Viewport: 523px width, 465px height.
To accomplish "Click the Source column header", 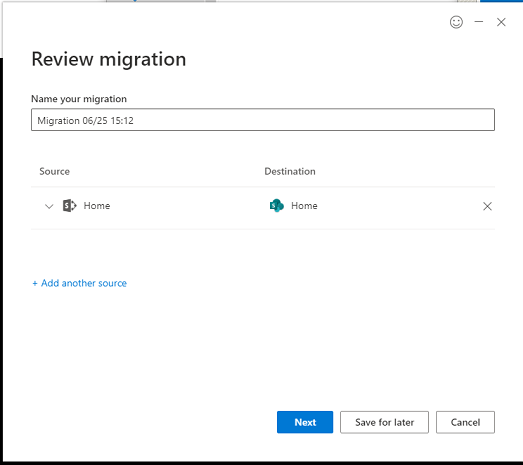I will click(x=55, y=171).
